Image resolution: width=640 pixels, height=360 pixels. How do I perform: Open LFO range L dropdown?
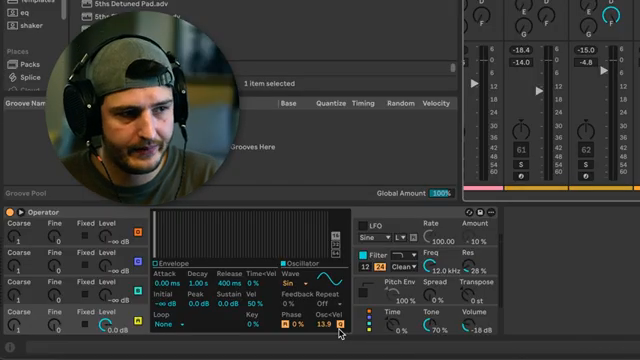[400, 238]
